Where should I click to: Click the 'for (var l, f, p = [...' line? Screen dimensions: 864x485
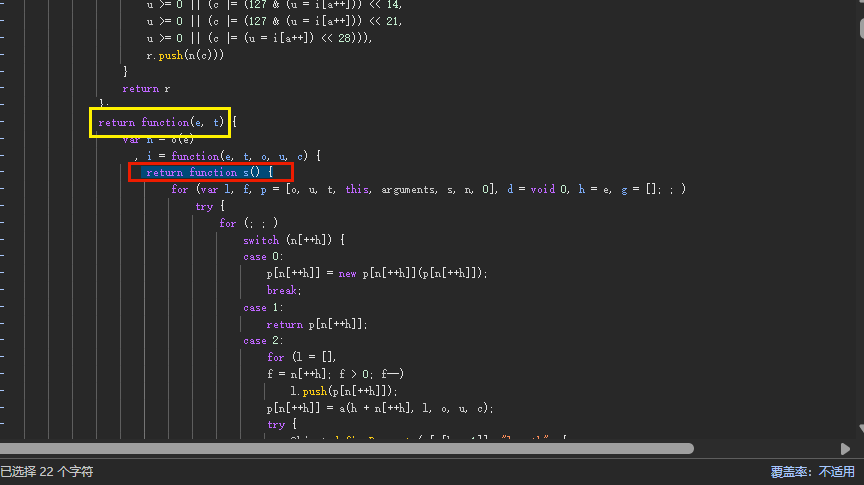pyautogui.click(x=429, y=190)
